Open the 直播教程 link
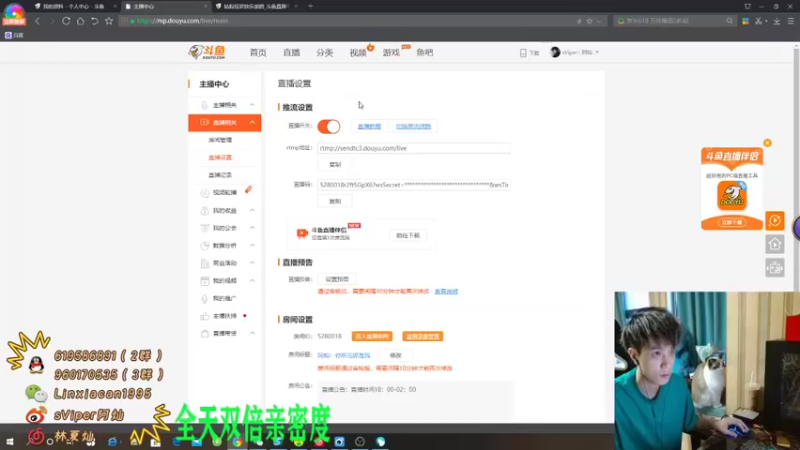The image size is (800, 450). coord(369,126)
